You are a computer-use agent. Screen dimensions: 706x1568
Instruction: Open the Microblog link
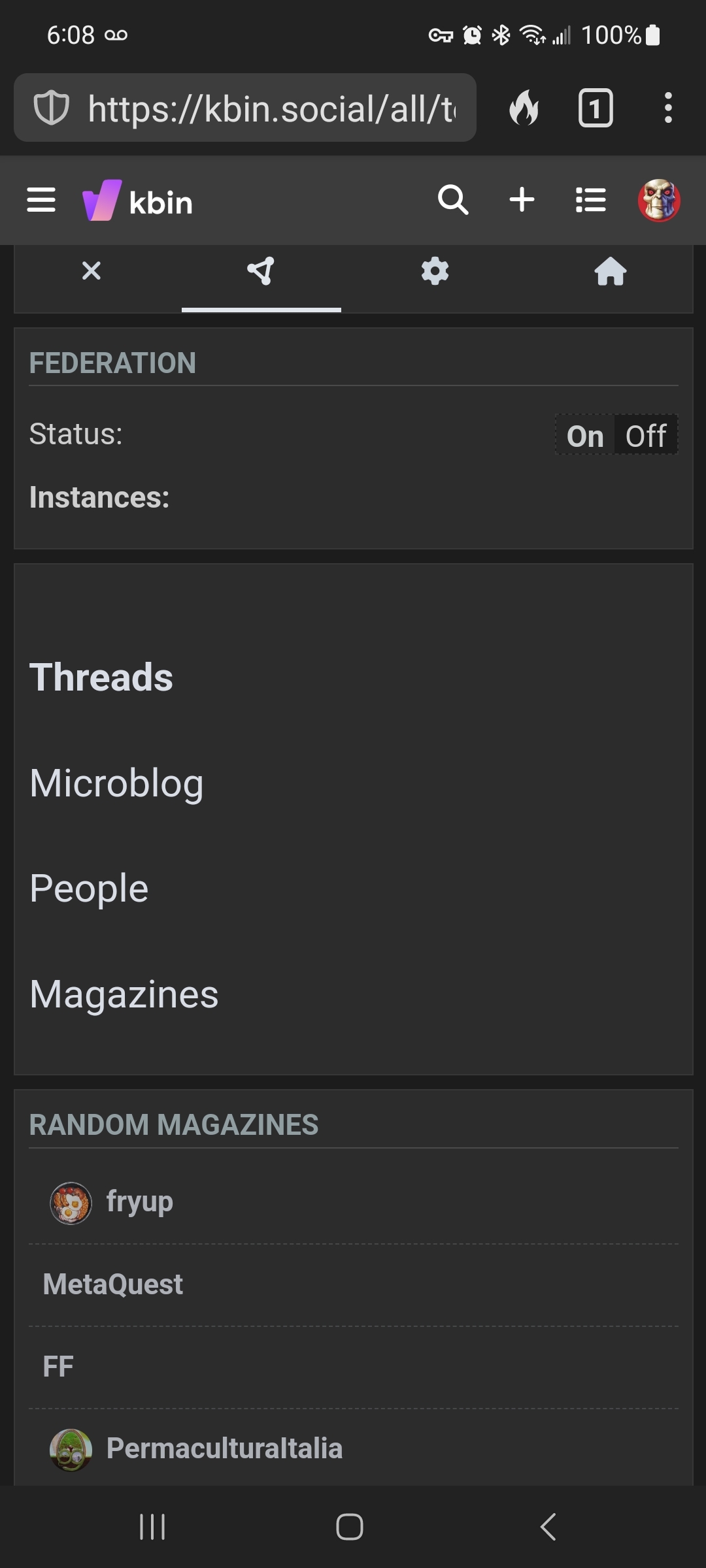click(x=117, y=783)
